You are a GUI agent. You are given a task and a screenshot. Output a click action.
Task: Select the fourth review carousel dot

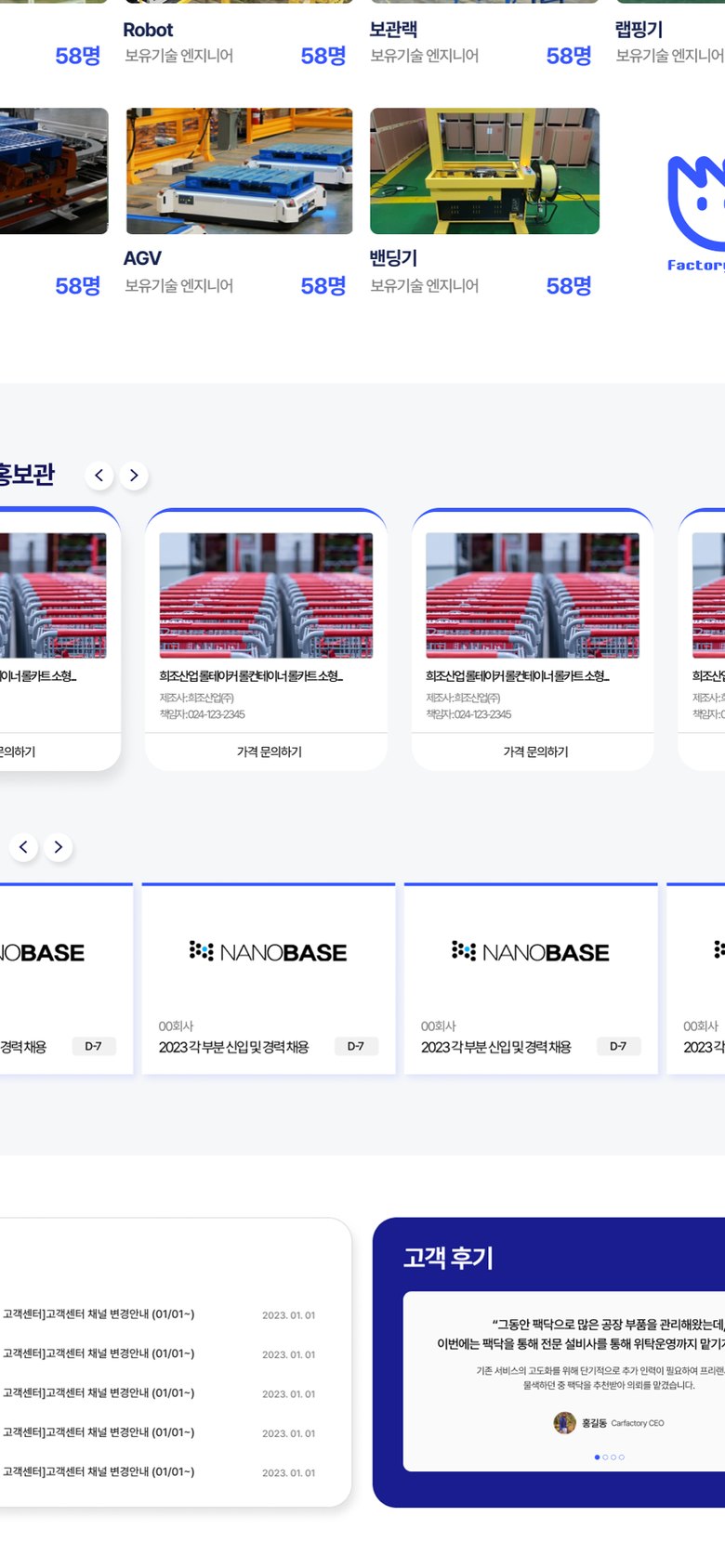[x=622, y=1457]
